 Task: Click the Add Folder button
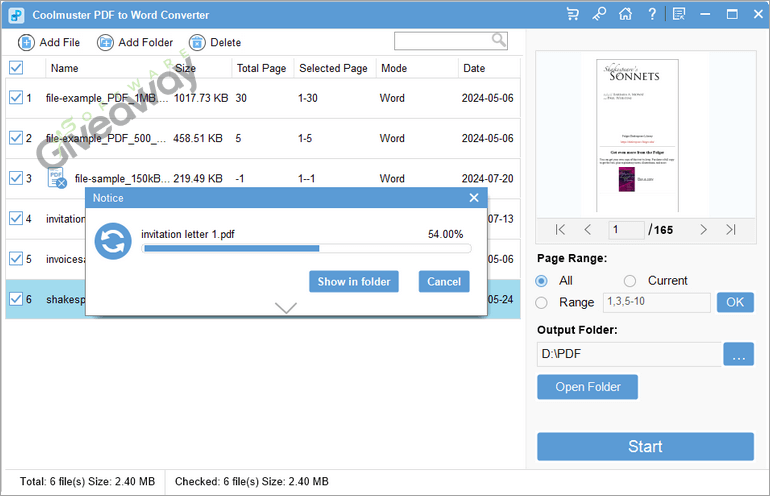click(135, 43)
